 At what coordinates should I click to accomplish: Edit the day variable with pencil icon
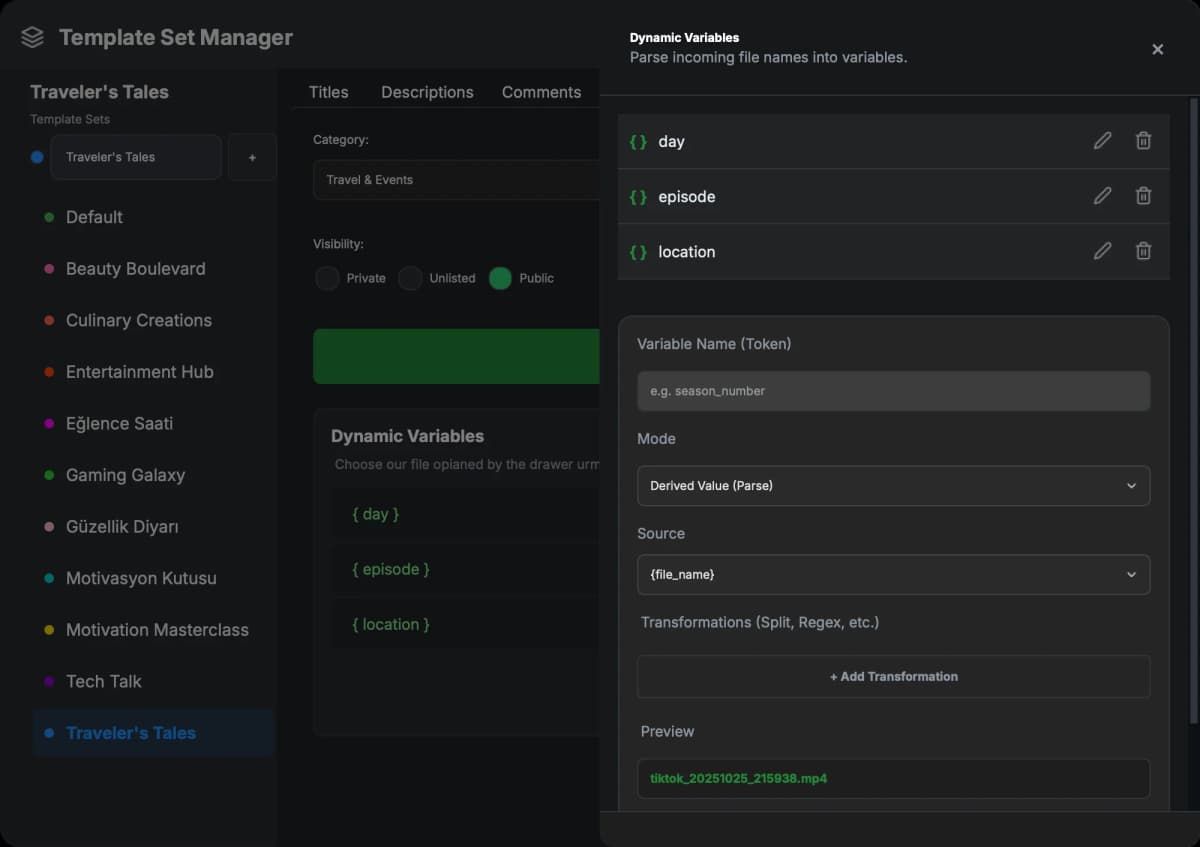click(1102, 141)
